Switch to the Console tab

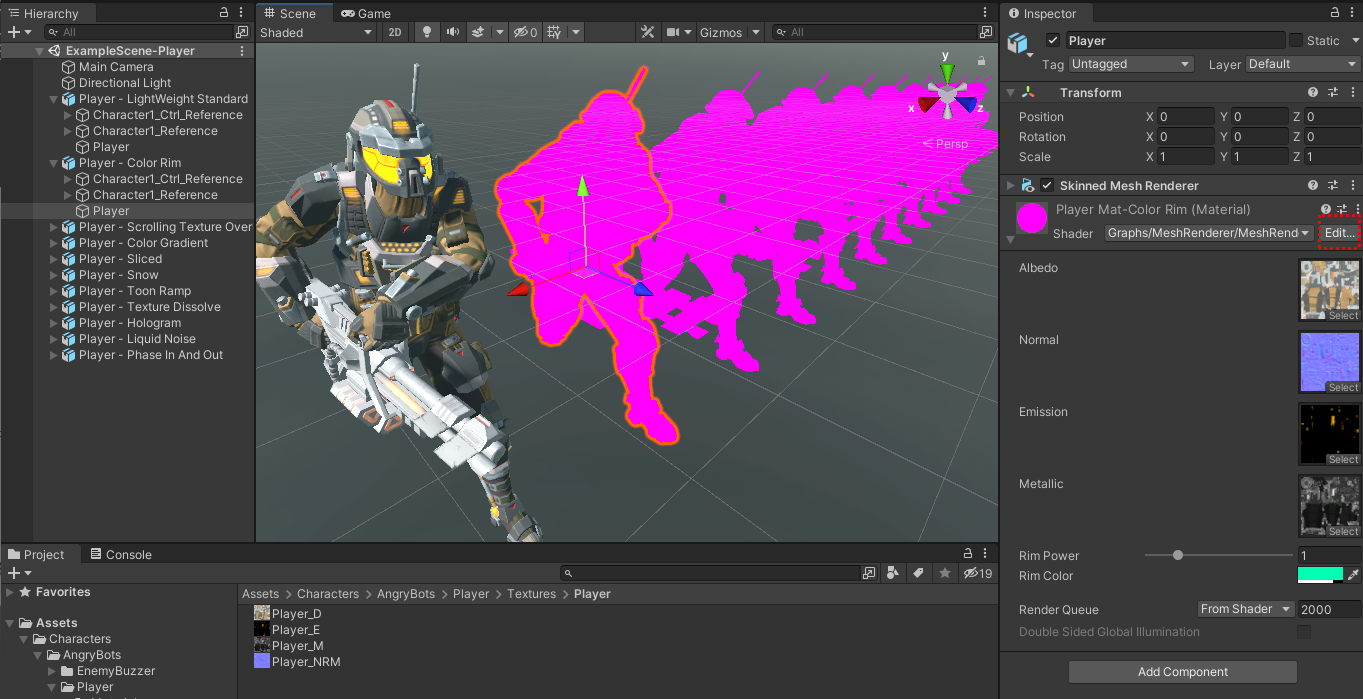121,554
